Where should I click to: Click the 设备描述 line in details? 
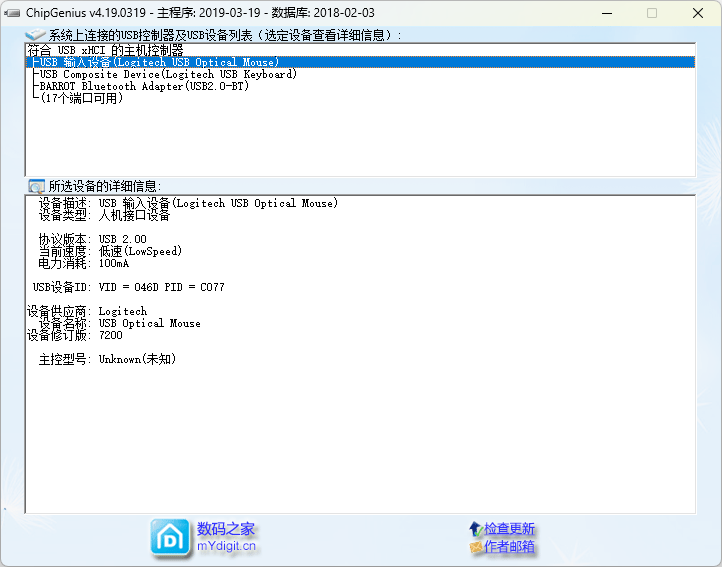188,203
